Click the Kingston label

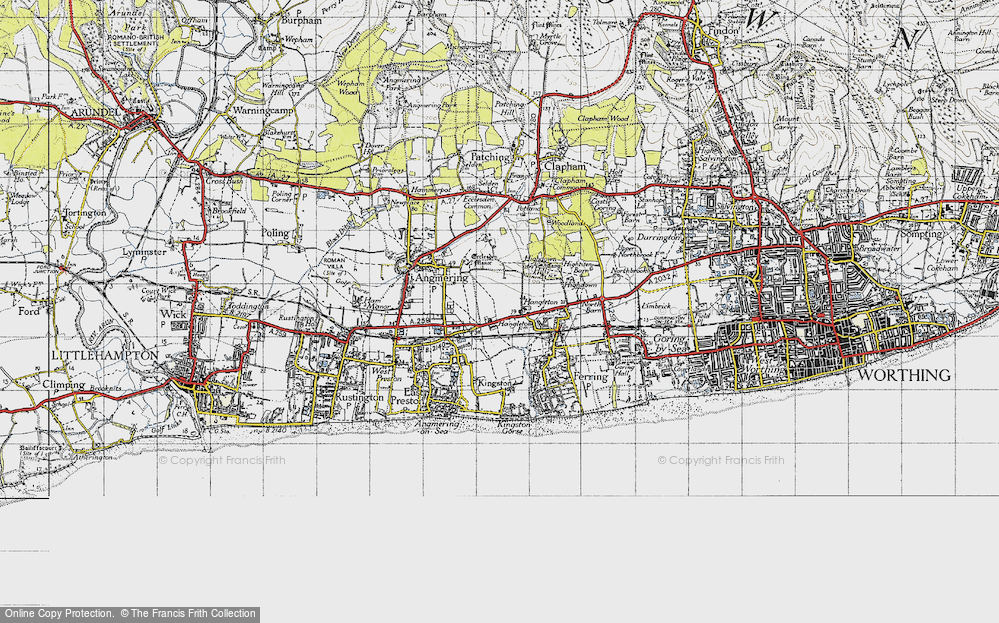[495, 383]
